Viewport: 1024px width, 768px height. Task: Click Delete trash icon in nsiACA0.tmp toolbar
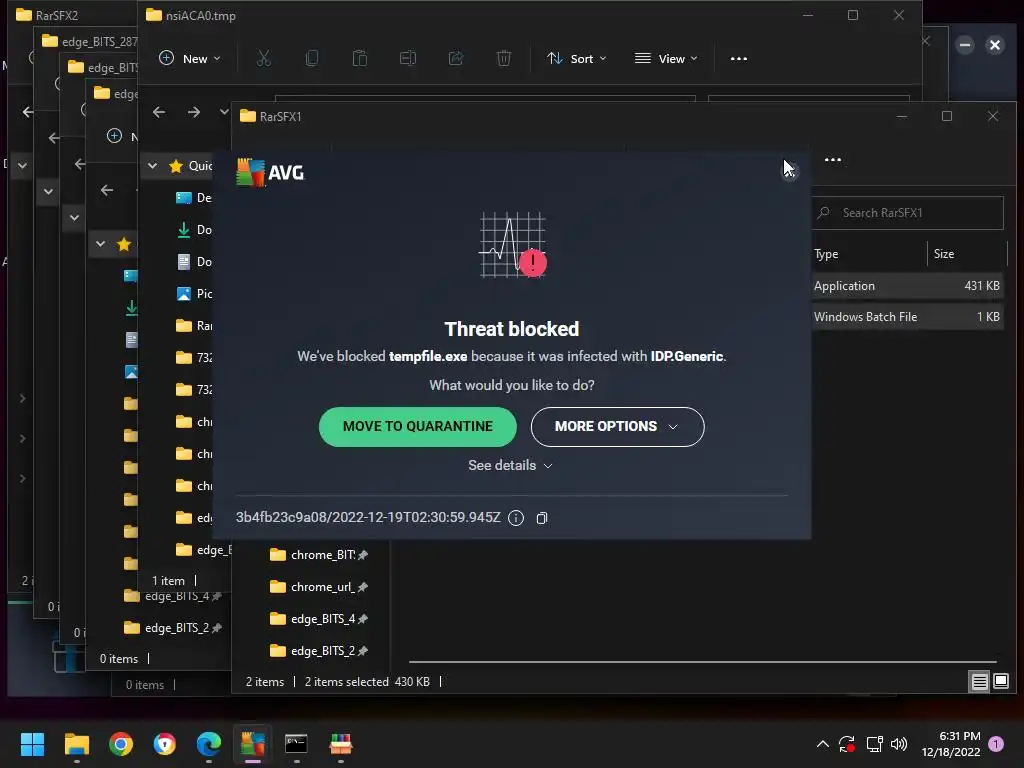[x=504, y=59]
